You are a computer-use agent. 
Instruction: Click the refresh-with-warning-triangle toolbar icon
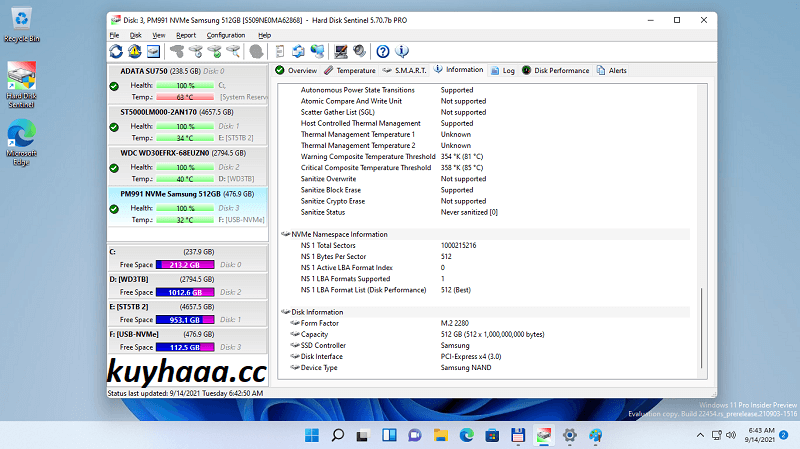click(135, 51)
